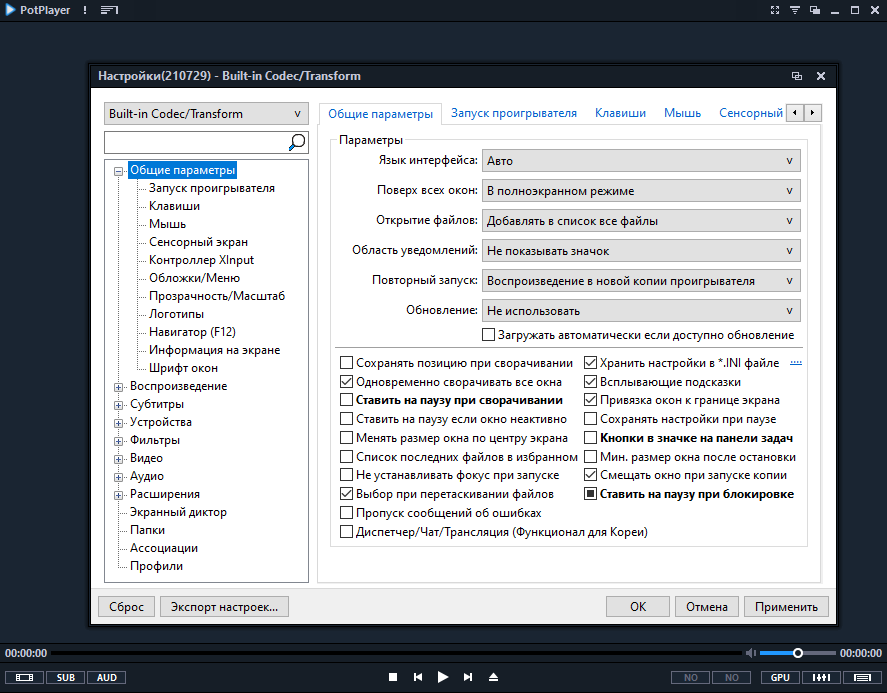
Task: Open the Обновление dropdown
Action: click(x=641, y=311)
